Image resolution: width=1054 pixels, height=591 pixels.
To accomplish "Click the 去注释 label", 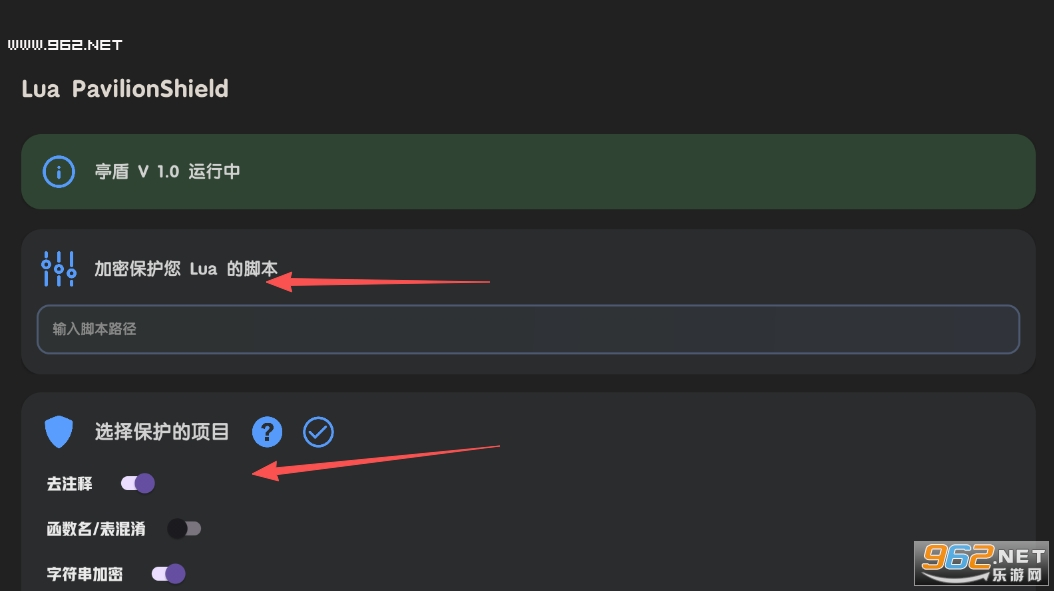I will (70, 484).
